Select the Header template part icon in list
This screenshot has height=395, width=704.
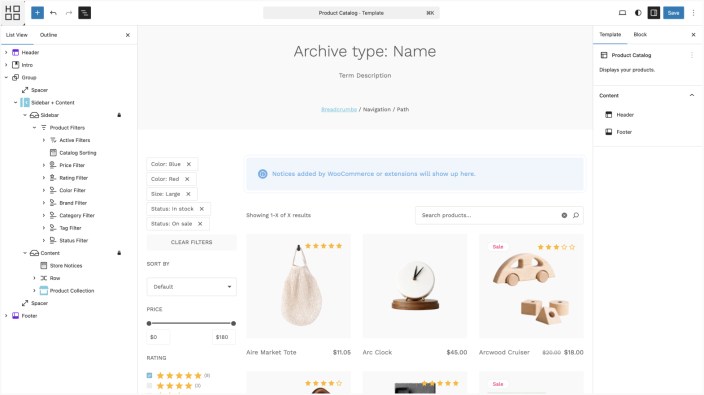coord(16,53)
